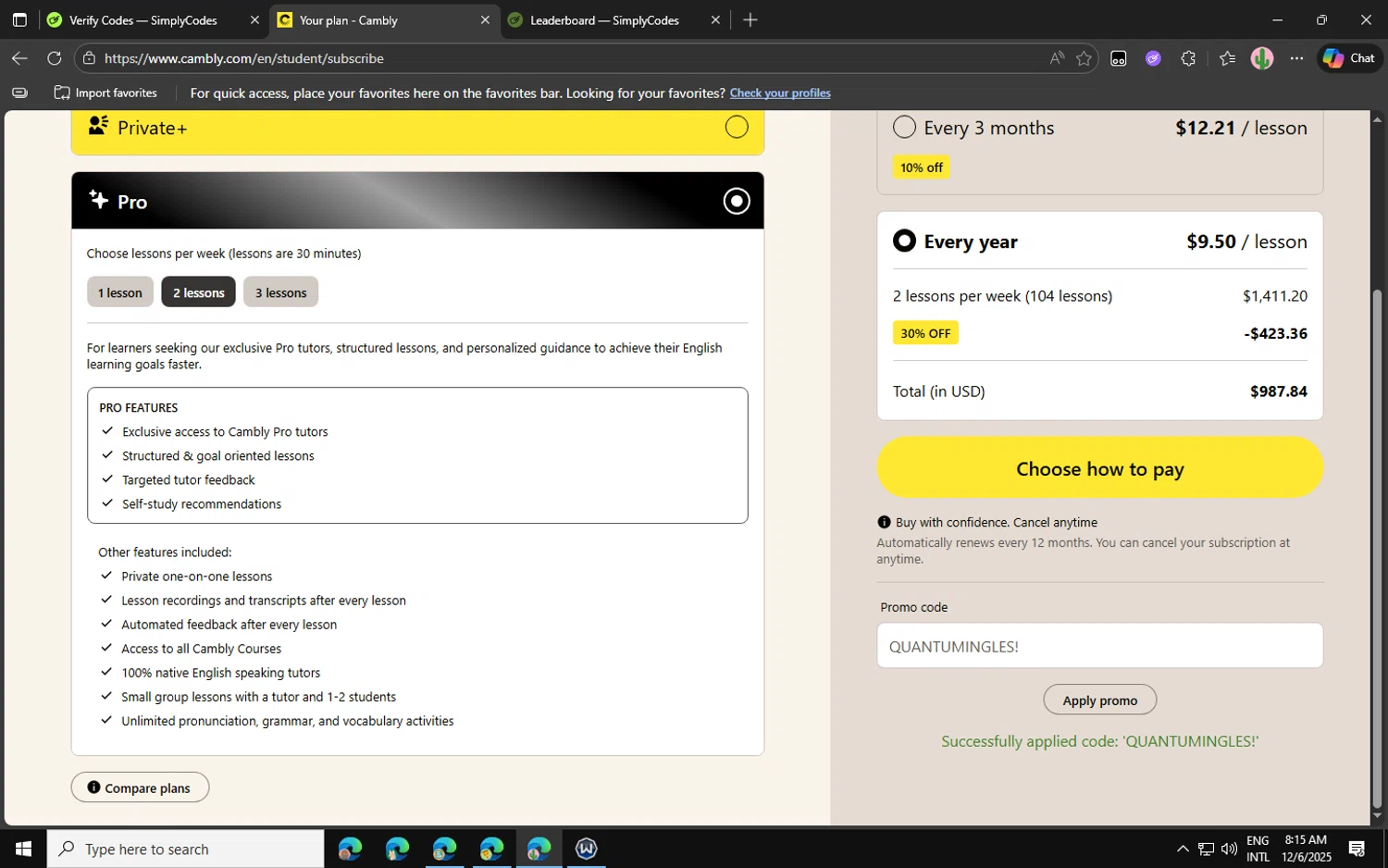
Task: View site information lock icon
Action: click(x=89, y=58)
